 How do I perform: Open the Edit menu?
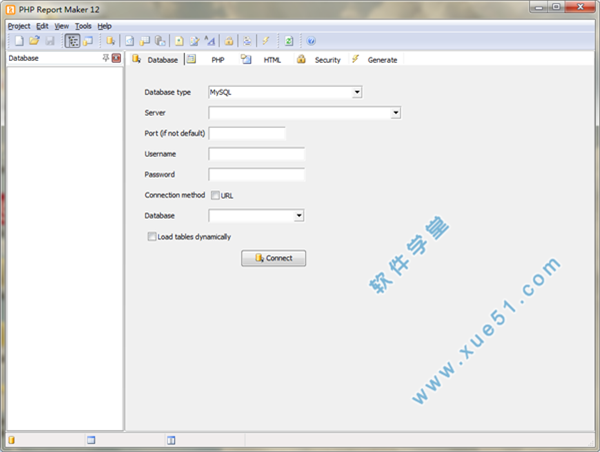click(x=42, y=26)
